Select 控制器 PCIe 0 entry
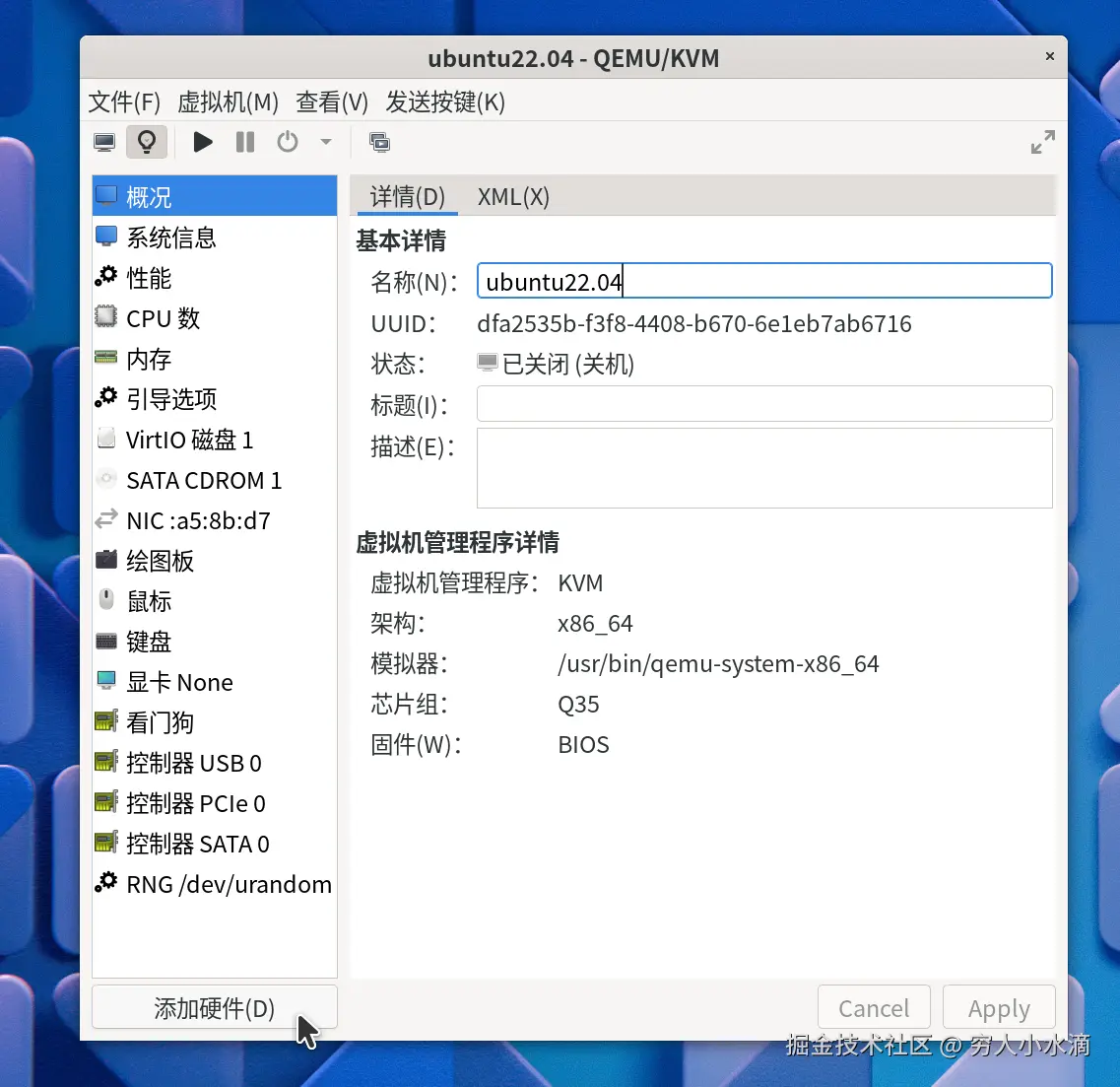This screenshot has width=1120, height=1087. point(215,803)
